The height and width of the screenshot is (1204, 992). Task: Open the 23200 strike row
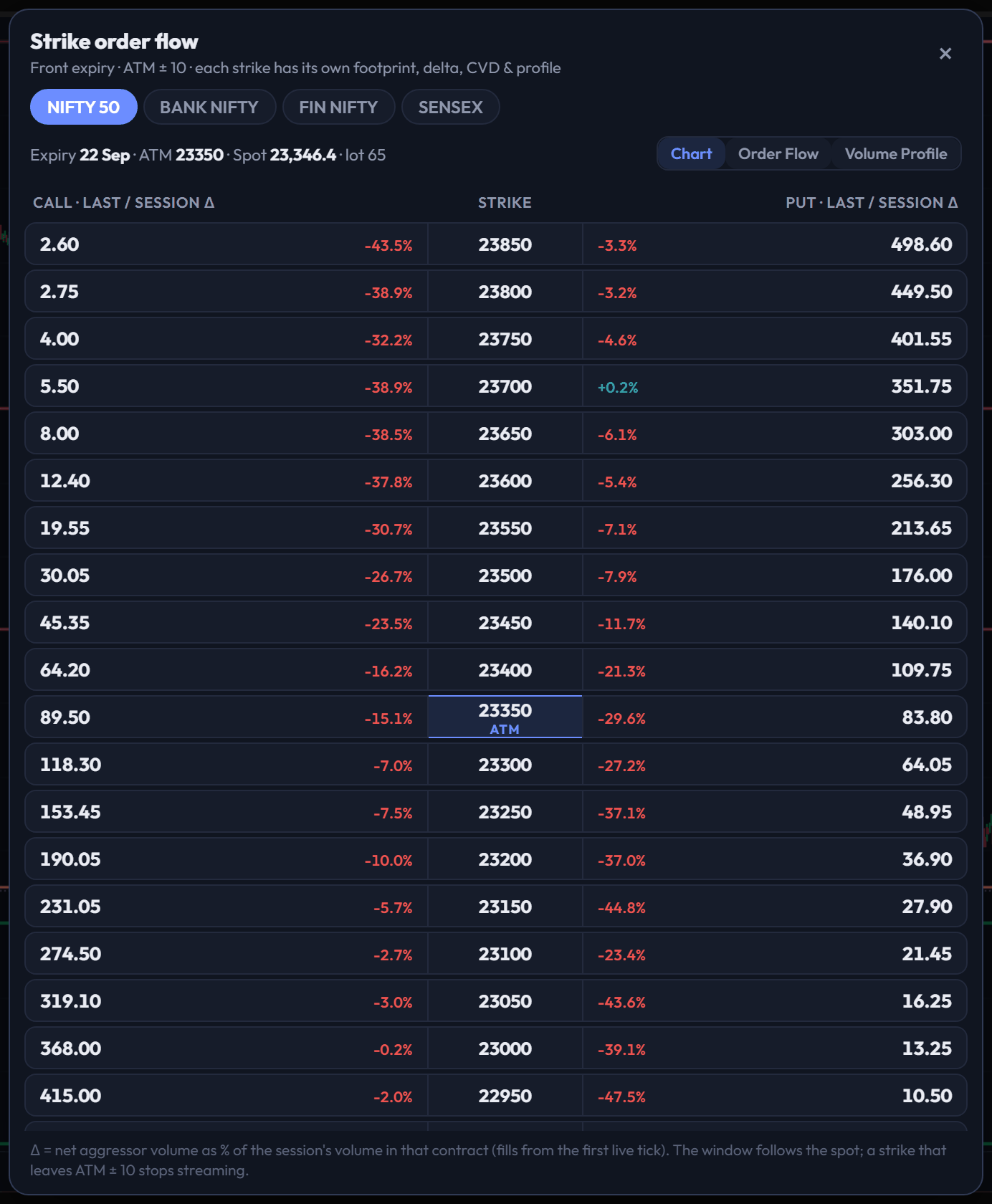click(x=496, y=859)
